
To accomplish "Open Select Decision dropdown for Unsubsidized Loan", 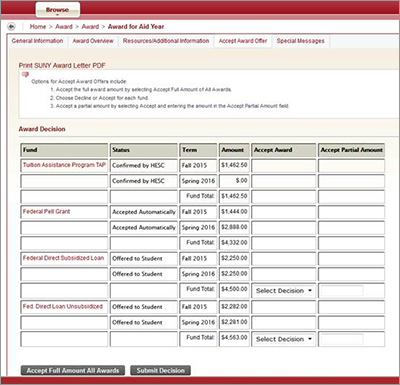I will pyautogui.click(x=284, y=339).
